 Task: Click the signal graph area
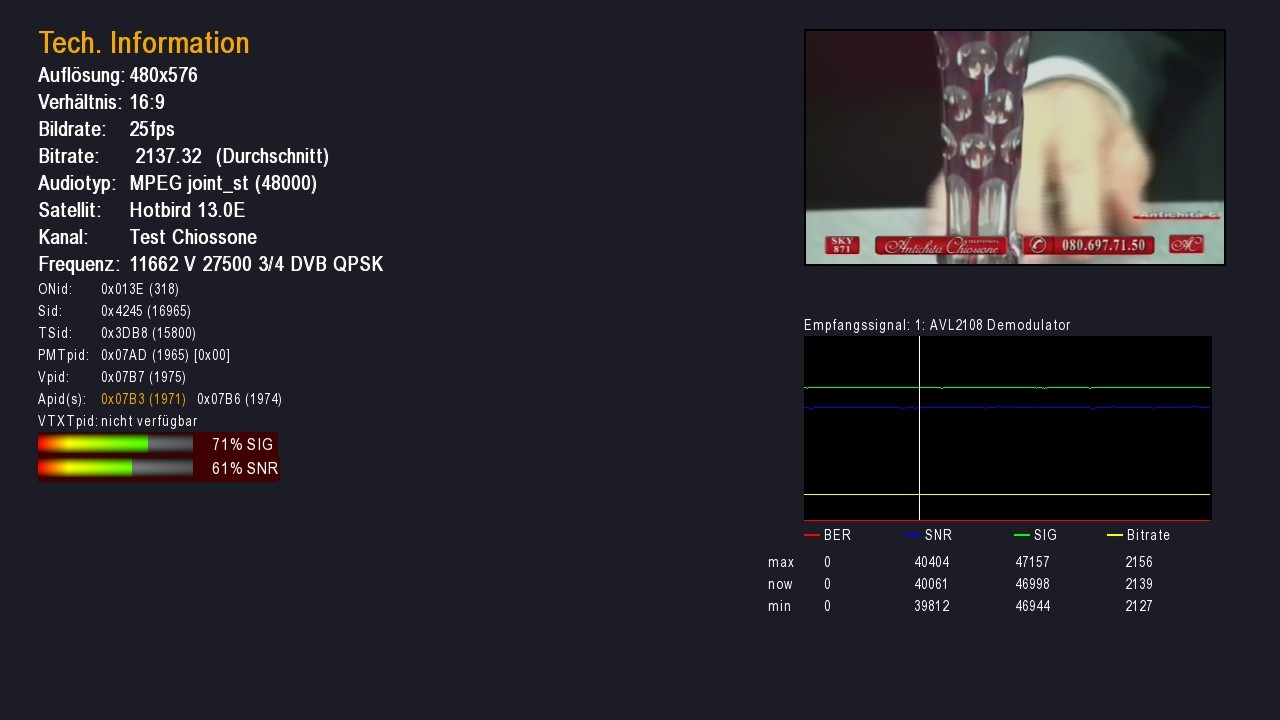point(1008,428)
